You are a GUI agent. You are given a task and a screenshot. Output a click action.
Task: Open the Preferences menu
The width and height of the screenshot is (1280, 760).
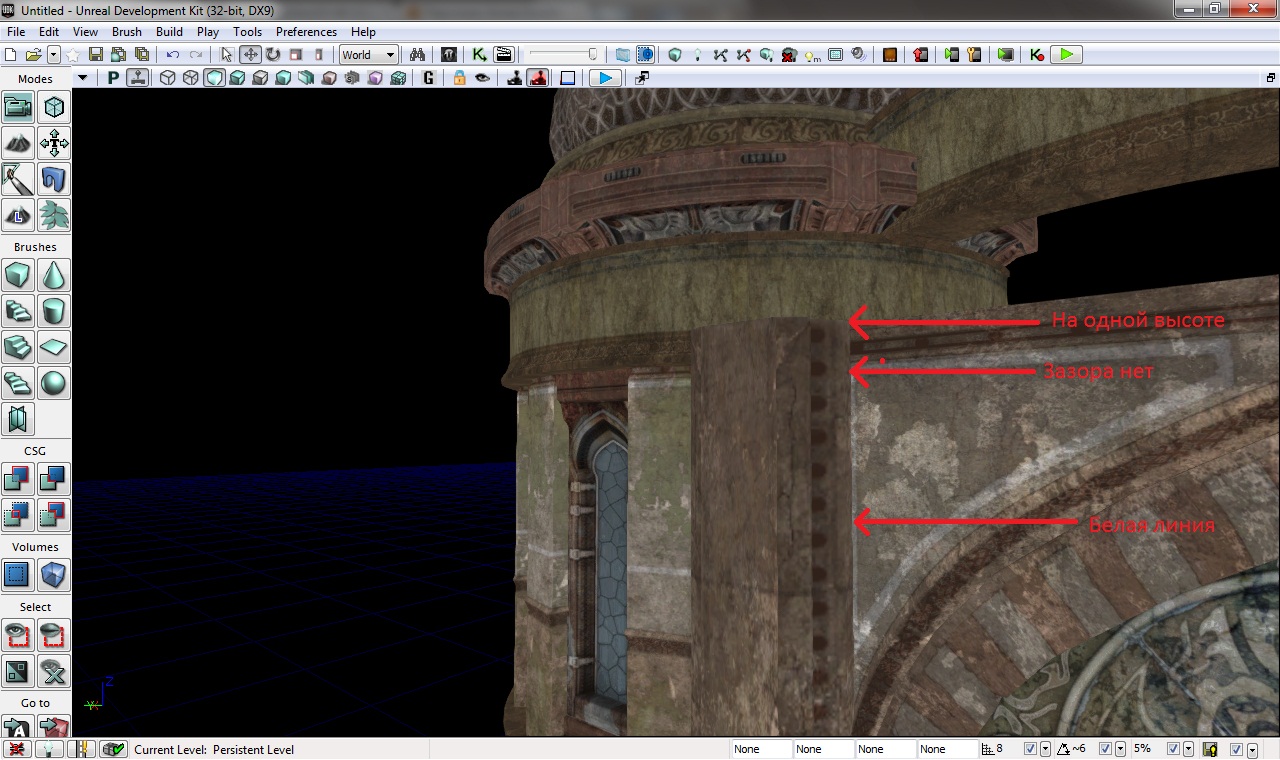(x=306, y=32)
